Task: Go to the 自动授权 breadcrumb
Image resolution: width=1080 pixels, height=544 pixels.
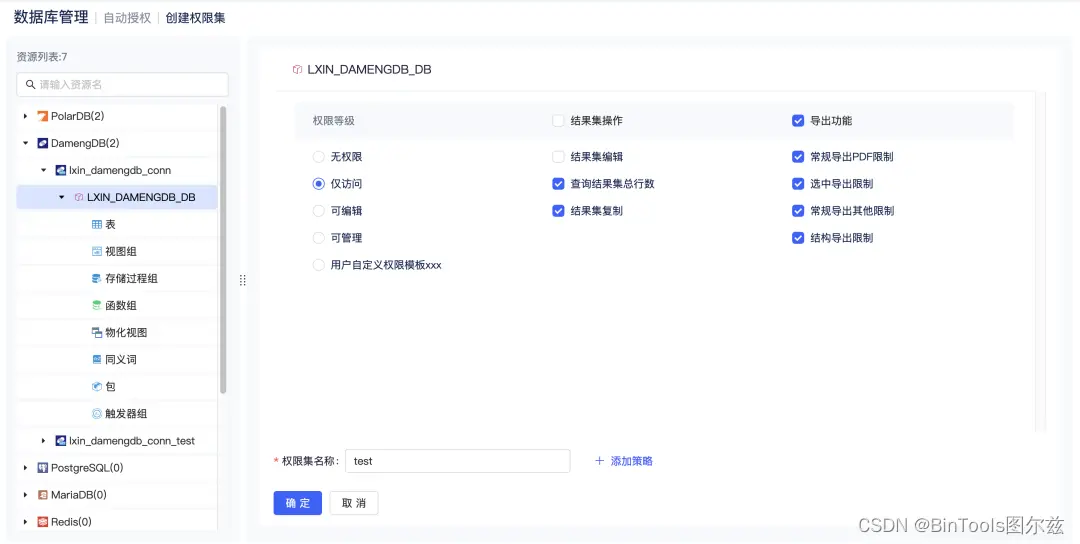Action: (127, 18)
